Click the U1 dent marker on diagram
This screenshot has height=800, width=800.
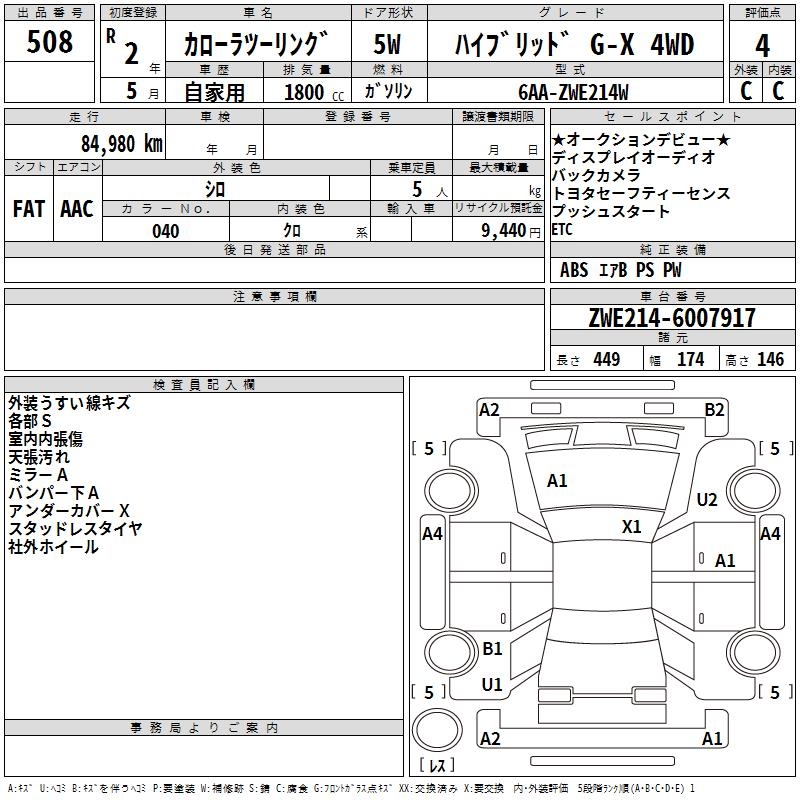coord(492,685)
